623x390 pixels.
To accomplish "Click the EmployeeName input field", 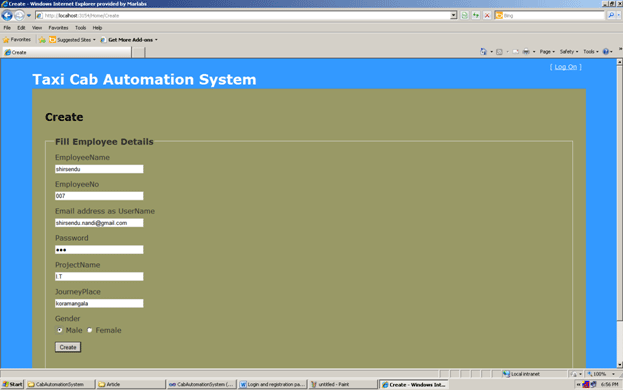I will coord(99,169).
